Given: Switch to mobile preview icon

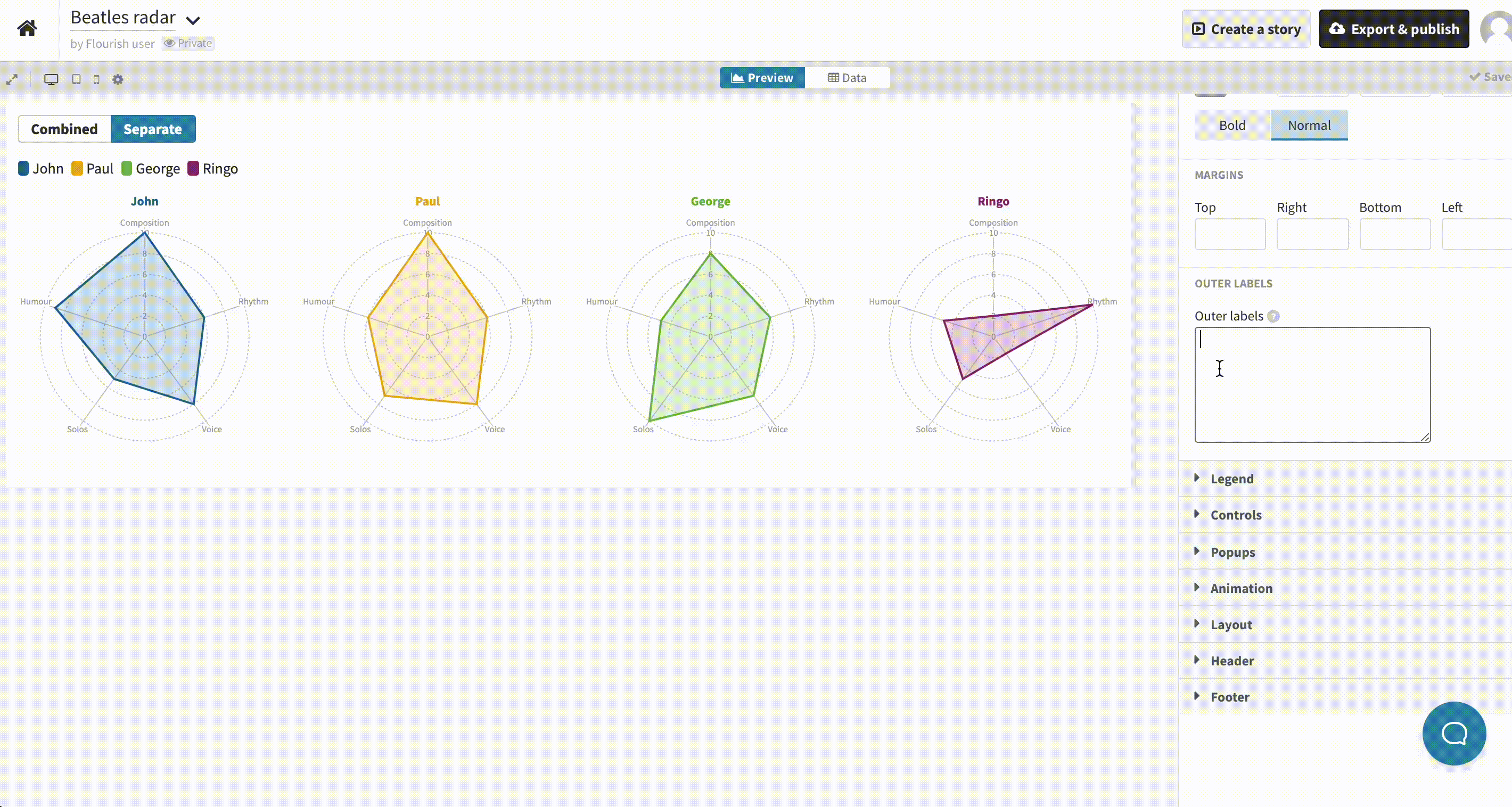Looking at the screenshot, I should point(96,79).
